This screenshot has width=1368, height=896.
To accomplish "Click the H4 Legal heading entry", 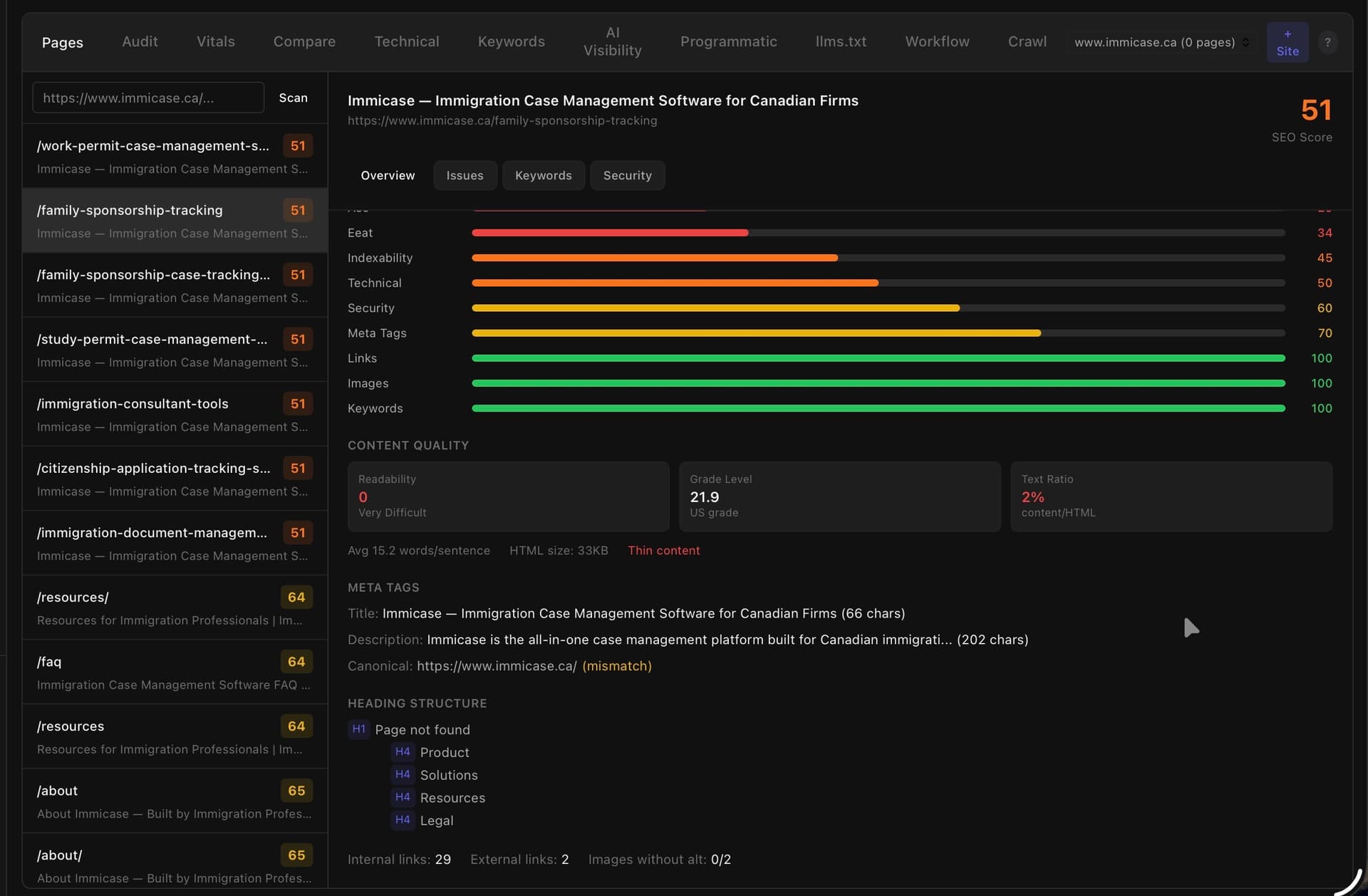I will (423, 821).
